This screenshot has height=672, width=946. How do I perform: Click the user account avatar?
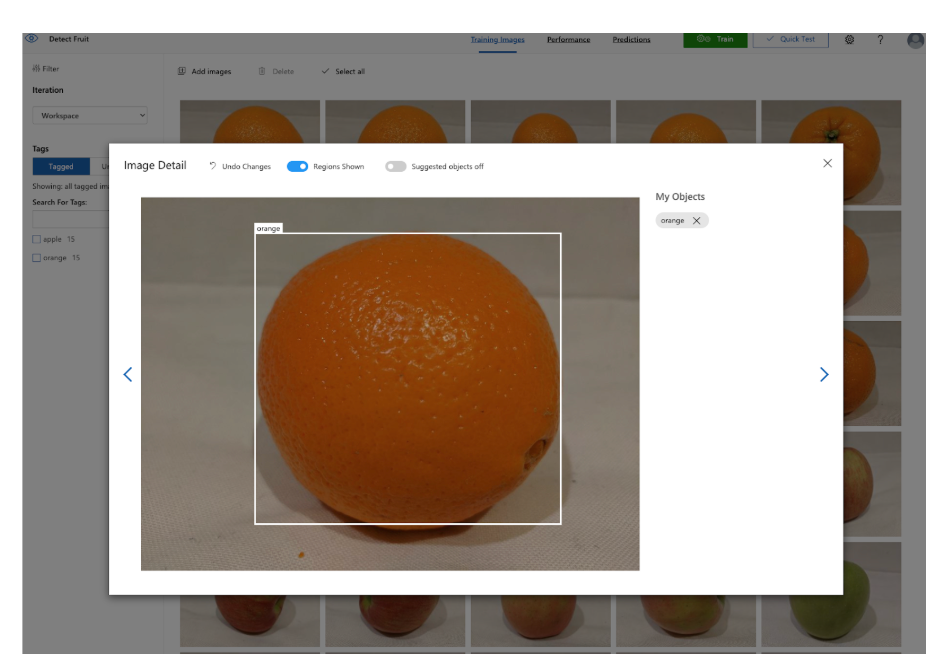[x=915, y=40]
